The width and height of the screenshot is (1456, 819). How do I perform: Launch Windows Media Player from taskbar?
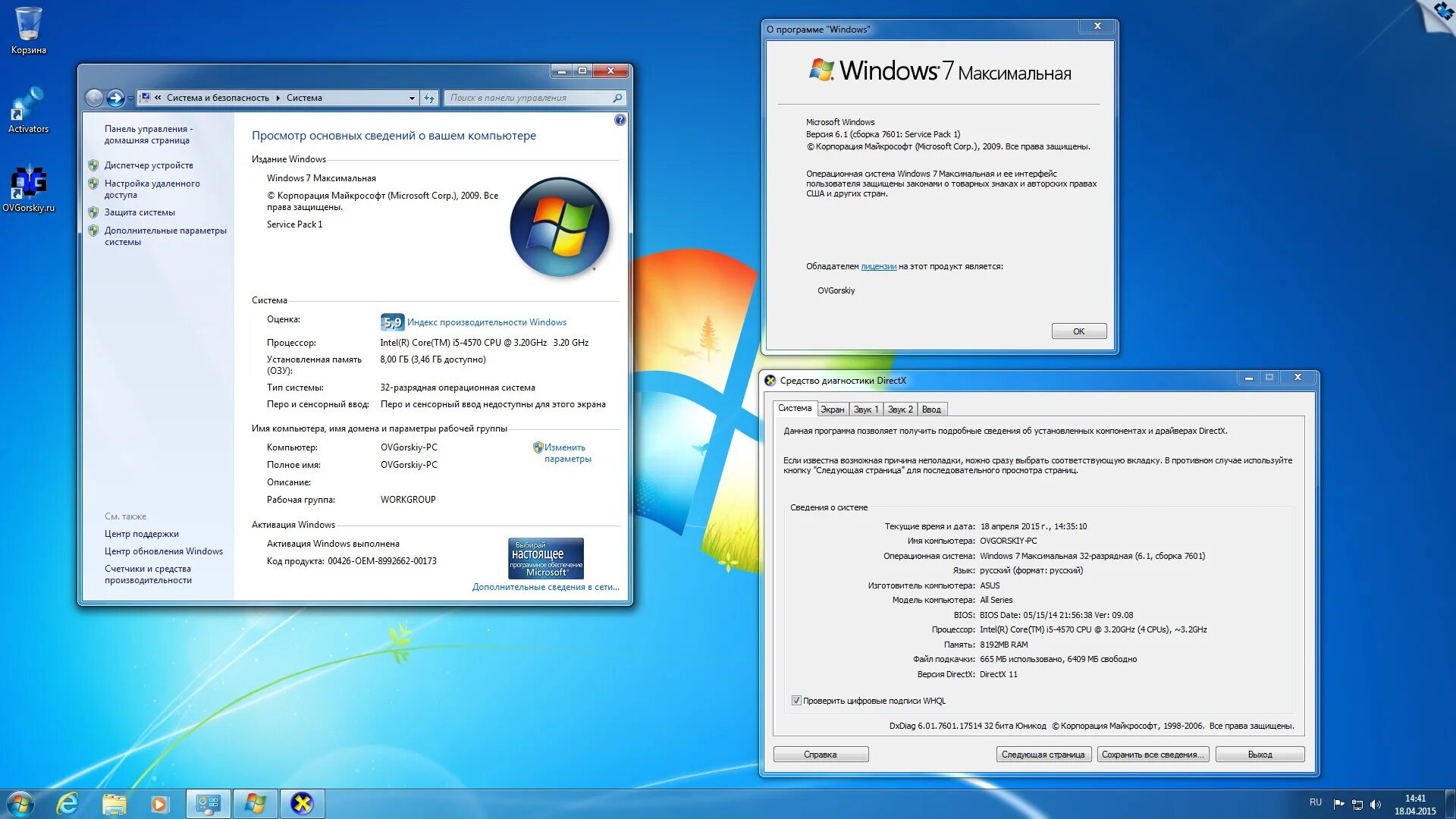[x=159, y=804]
